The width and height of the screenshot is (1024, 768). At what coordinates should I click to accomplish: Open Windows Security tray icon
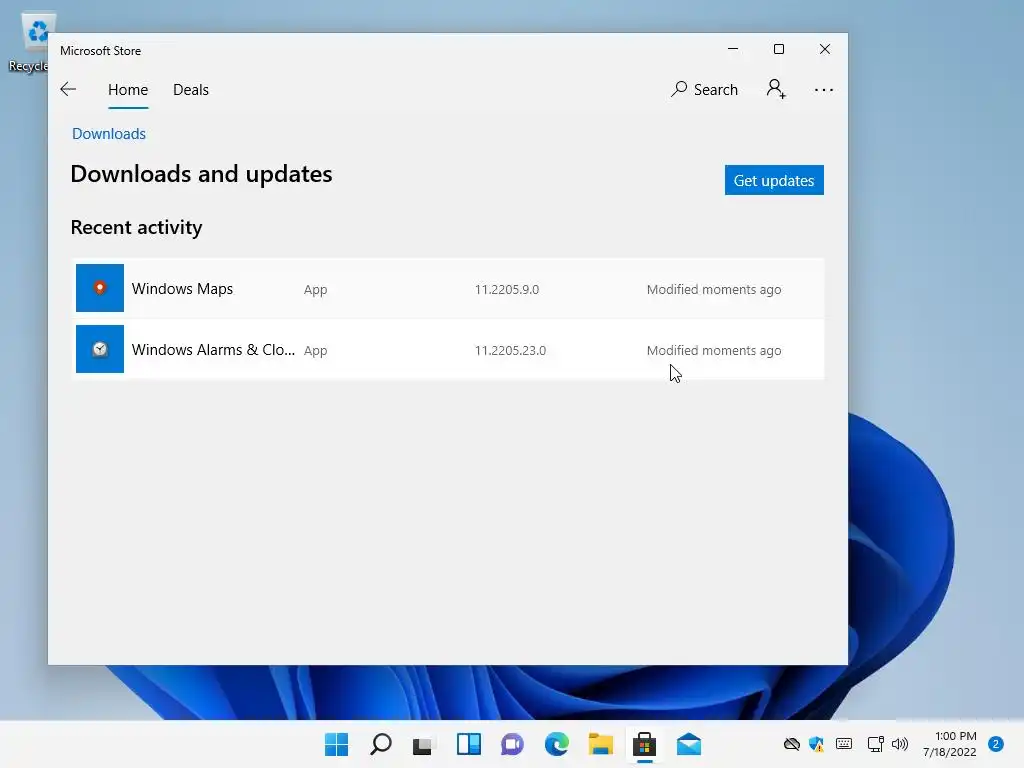coord(816,744)
